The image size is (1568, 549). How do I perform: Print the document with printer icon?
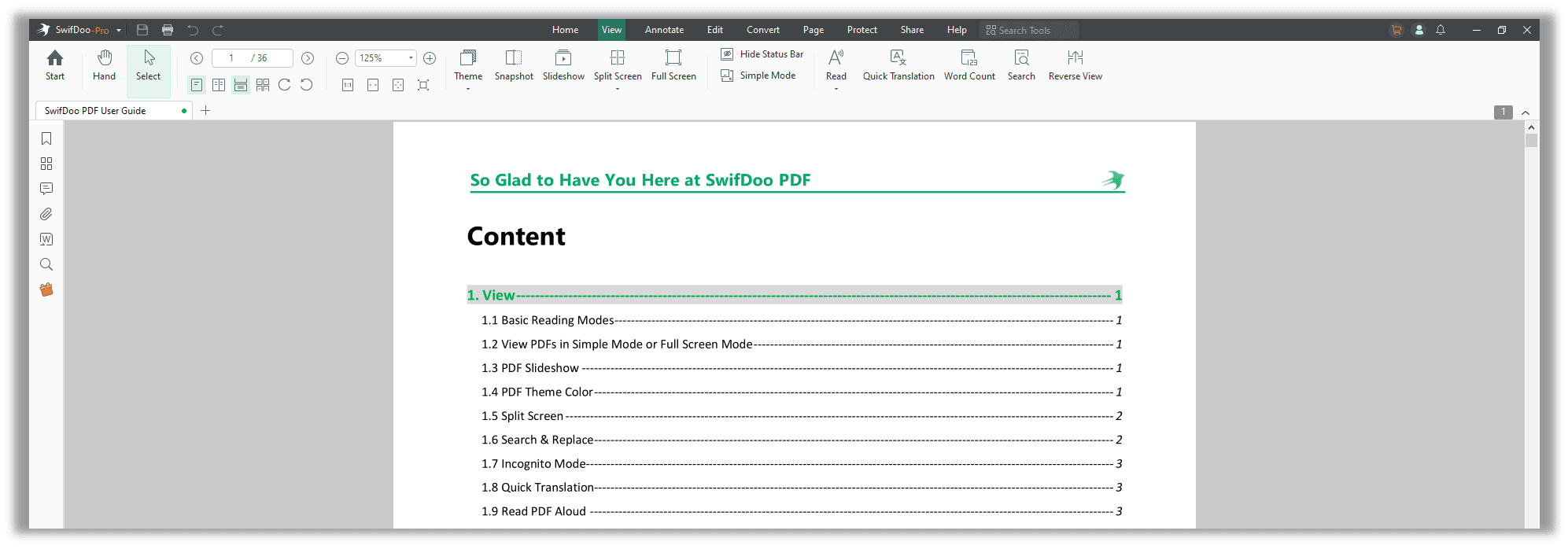[168, 30]
